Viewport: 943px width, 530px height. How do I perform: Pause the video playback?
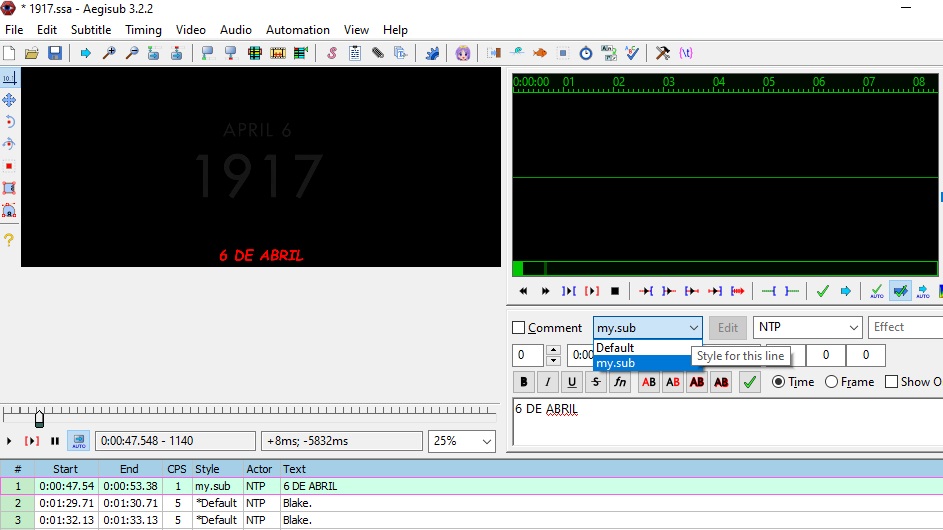55,441
